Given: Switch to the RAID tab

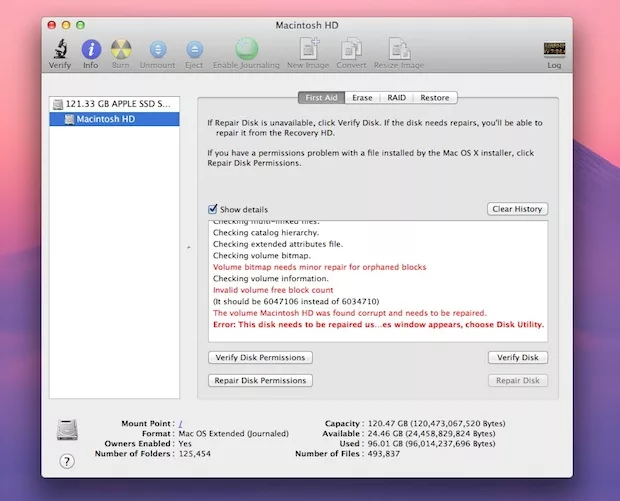Looking at the screenshot, I should click(x=396, y=98).
